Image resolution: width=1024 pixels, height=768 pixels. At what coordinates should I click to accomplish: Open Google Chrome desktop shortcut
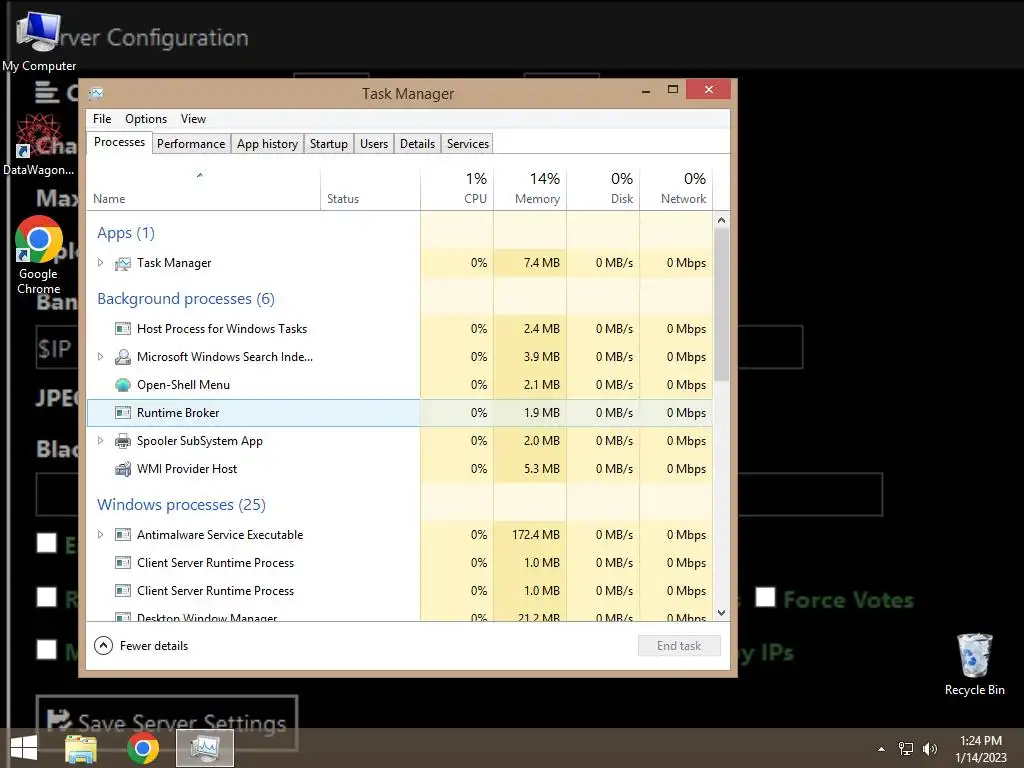click(x=39, y=255)
